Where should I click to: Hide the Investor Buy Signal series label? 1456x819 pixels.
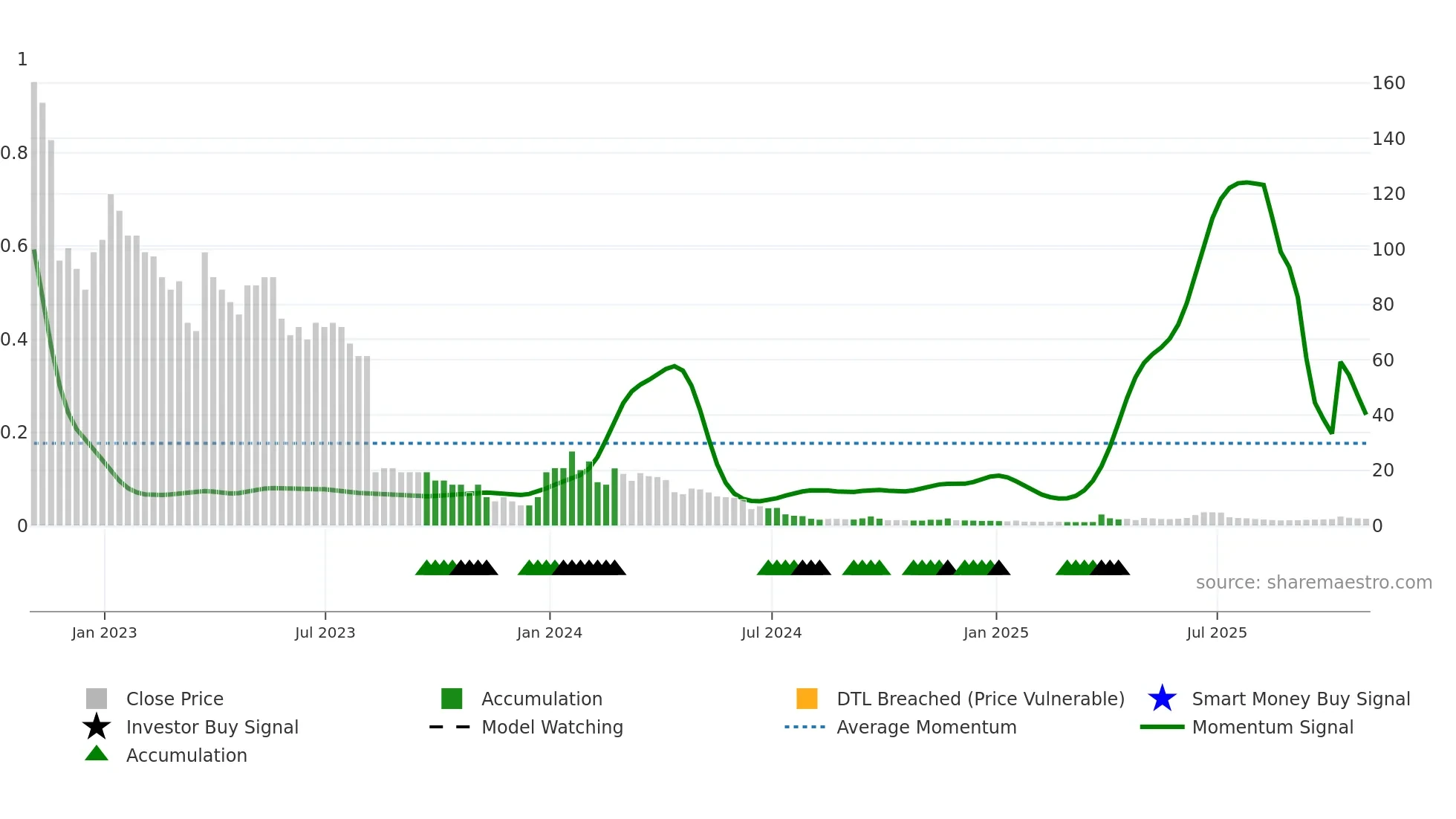(x=212, y=727)
